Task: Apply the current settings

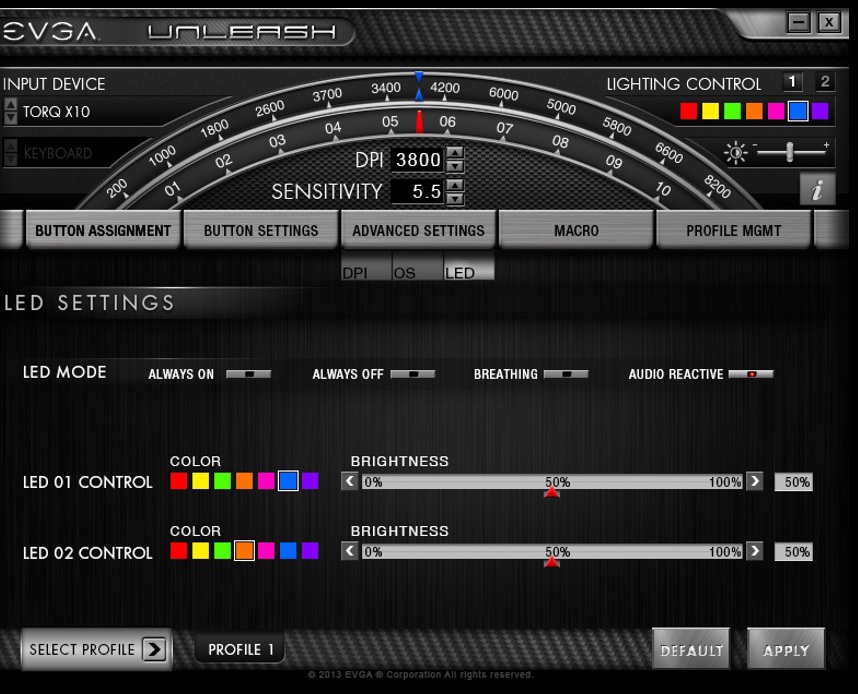Action: pos(786,649)
